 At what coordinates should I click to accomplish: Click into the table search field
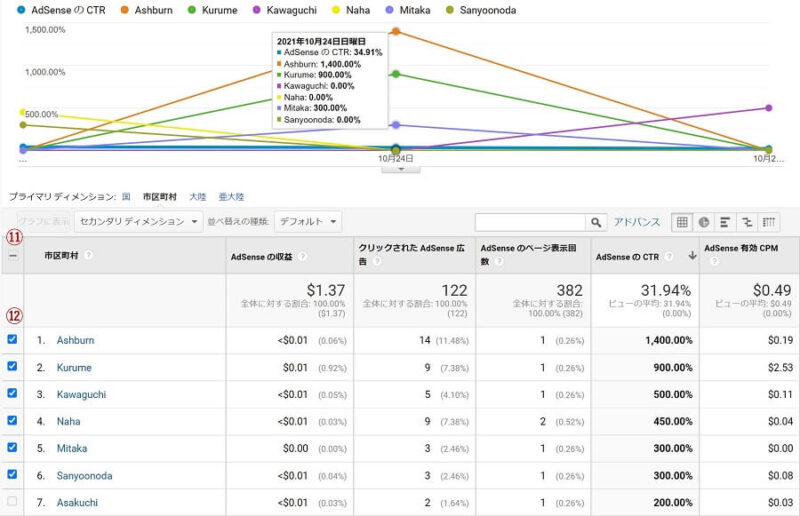(x=530, y=222)
